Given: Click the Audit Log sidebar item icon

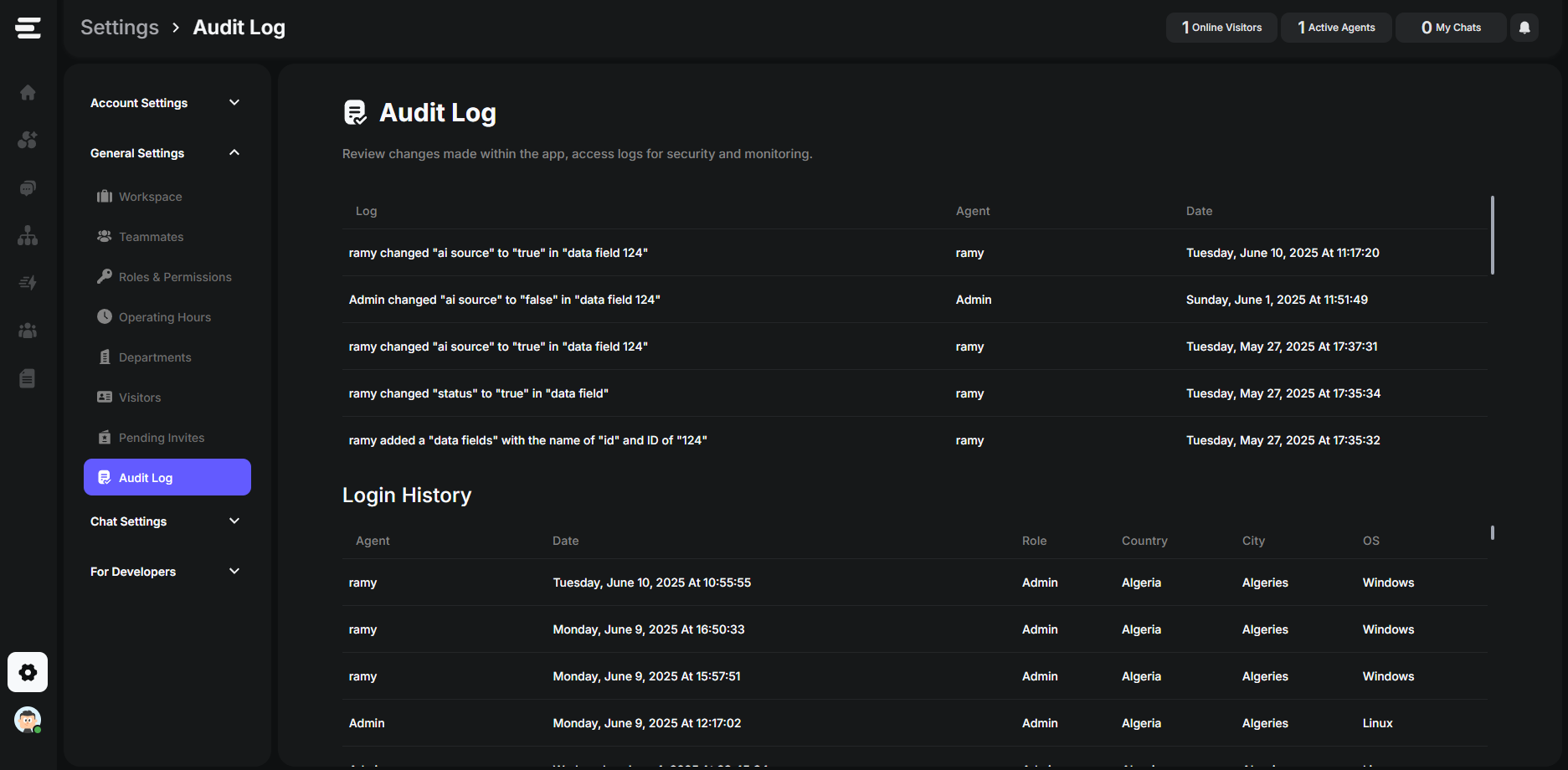Looking at the screenshot, I should coord(105,477).
